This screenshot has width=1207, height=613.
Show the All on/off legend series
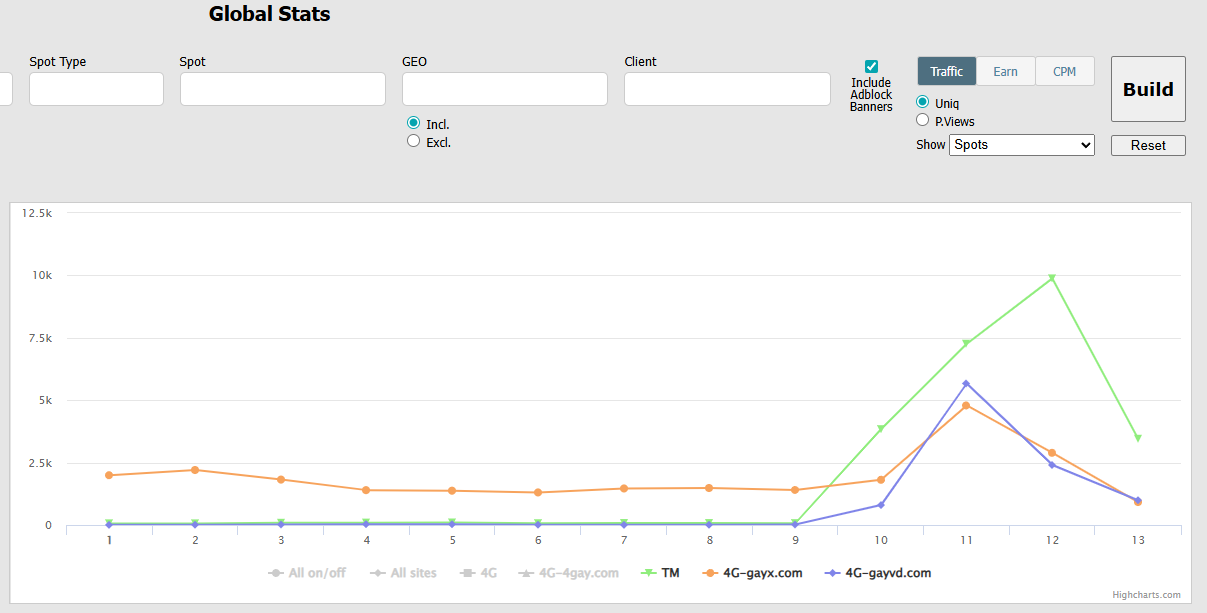coord(306,573)
